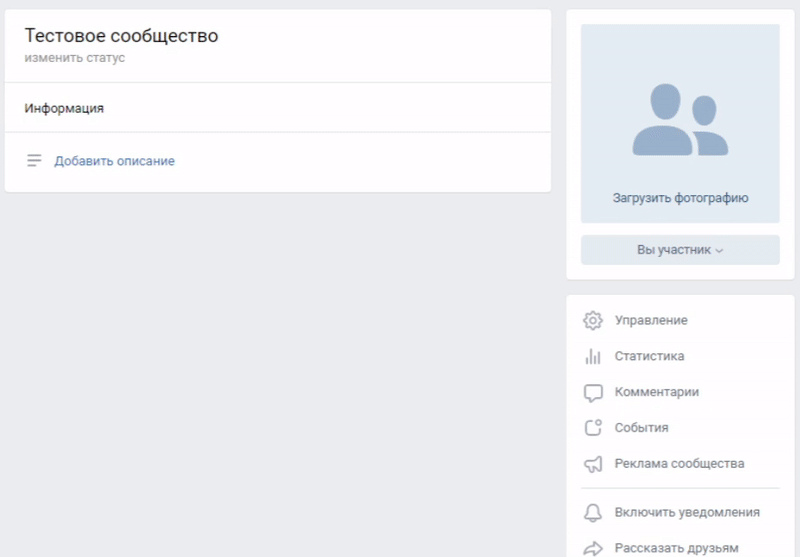The height and width of the screenshot is (557, 800).
Task: Click the Добавить описание link
Action: pyautogui.click(x=114, y=161)
